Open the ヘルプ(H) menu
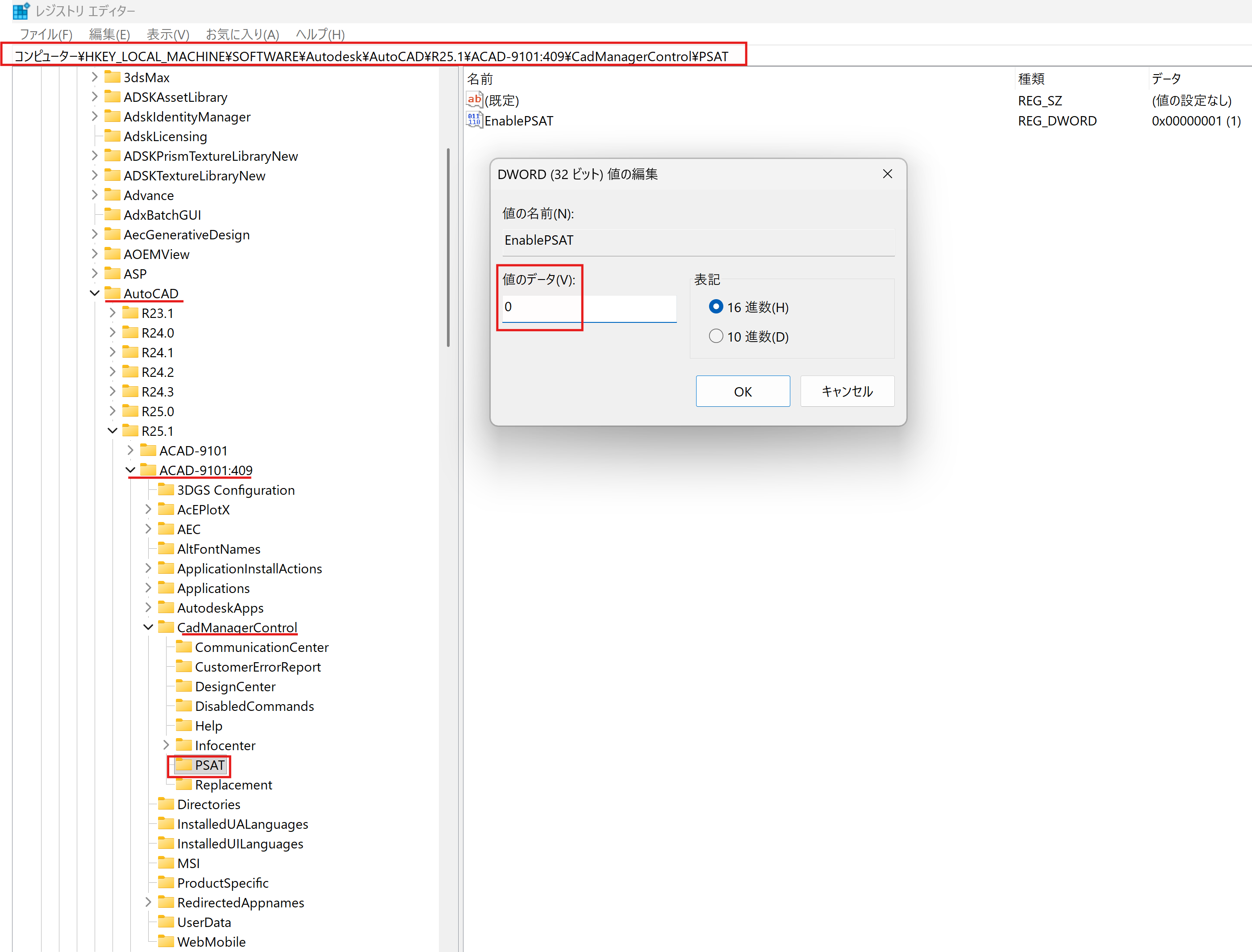This screenshot has height=952, width=1252. click(x=320, y=34)
